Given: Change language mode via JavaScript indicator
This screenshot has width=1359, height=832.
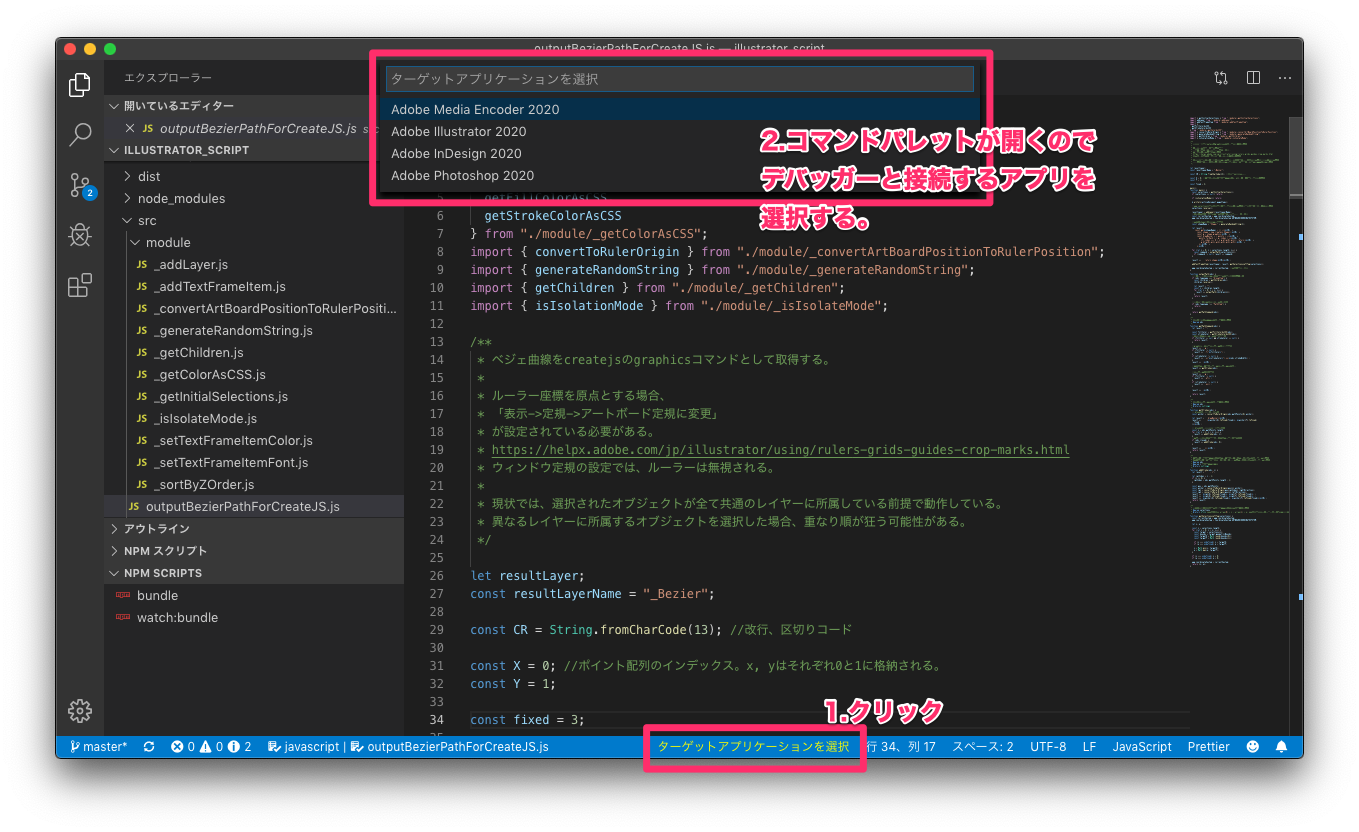Looking at the screenshot, I should click(1142, 747).
